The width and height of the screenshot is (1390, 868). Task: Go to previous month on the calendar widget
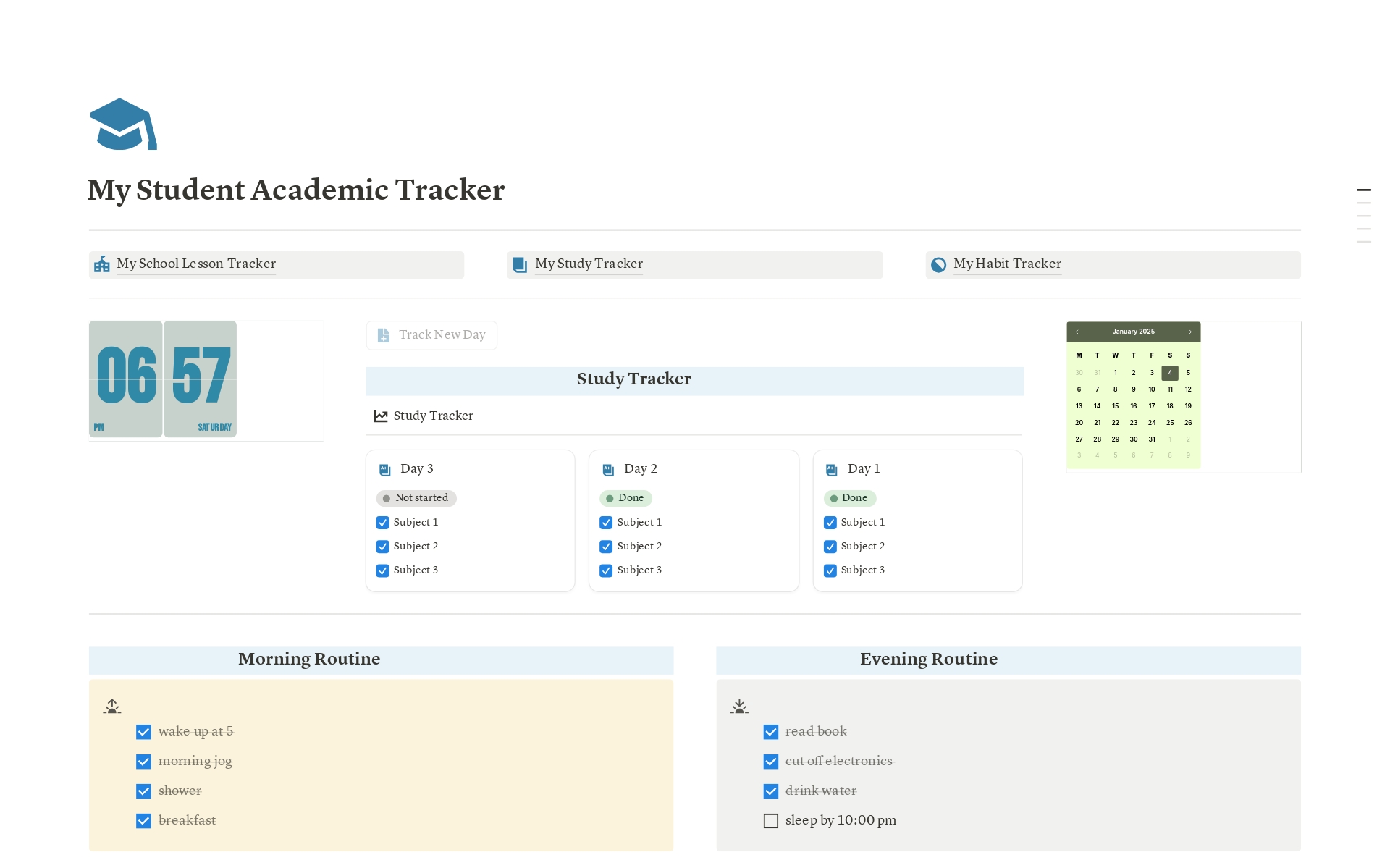[1077, 332]
